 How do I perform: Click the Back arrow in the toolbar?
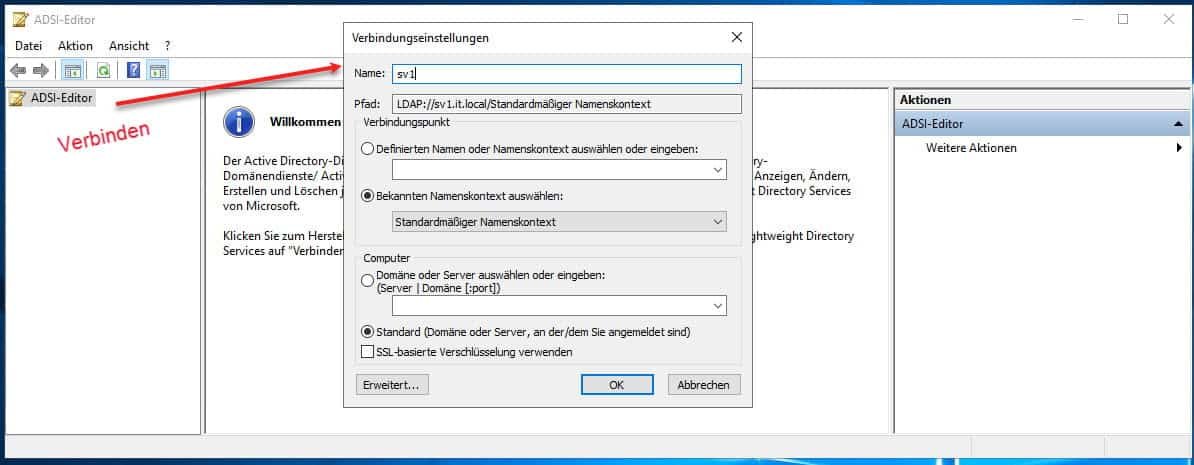click(18, 71)
